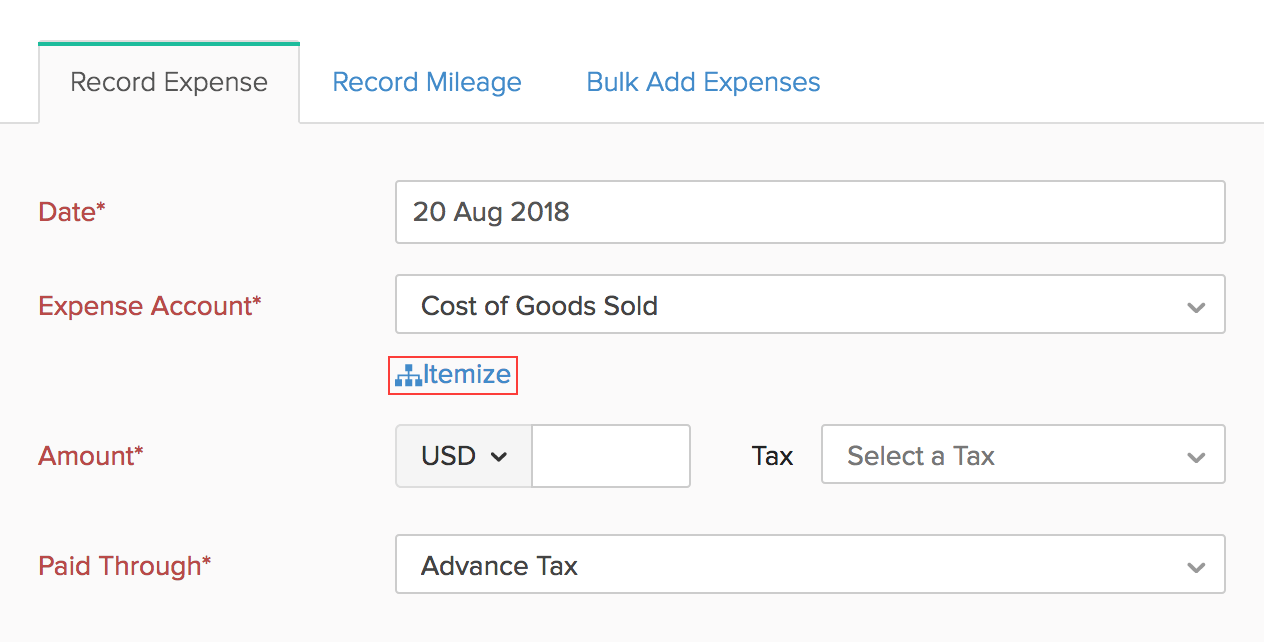Click the Cost of Goods Sold selection
The width and height of the screenshot is (1264, 642).
pos(540,306)
